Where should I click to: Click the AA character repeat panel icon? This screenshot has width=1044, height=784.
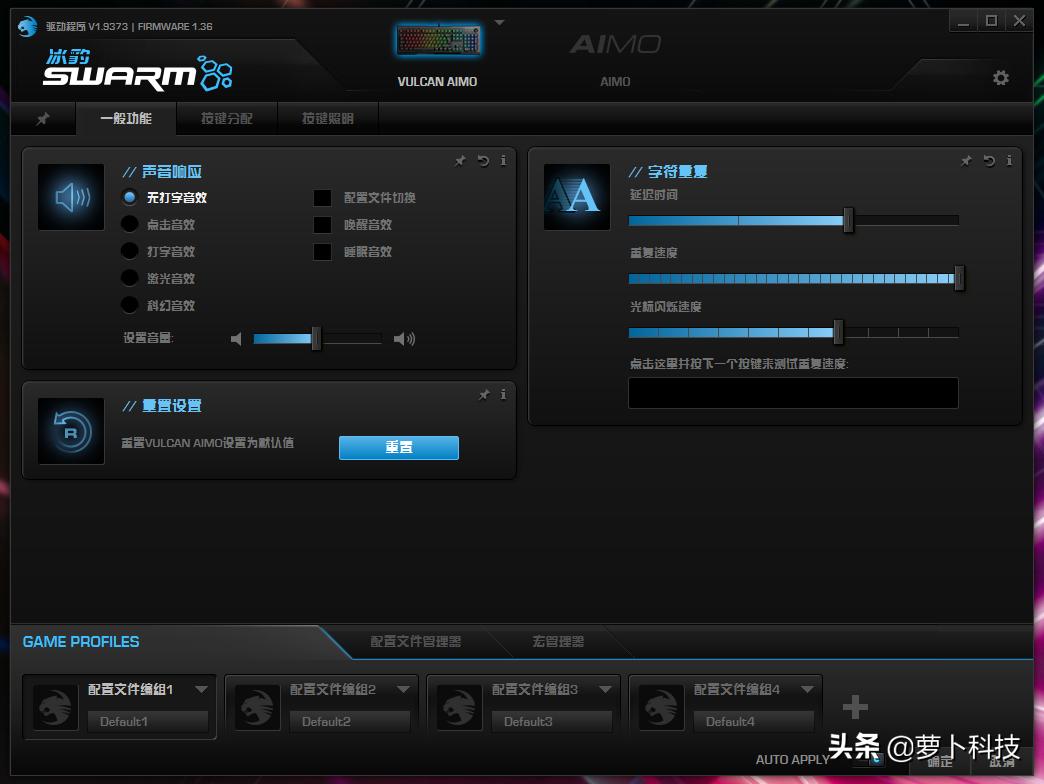pyautogui.click(x=576, y=196)
